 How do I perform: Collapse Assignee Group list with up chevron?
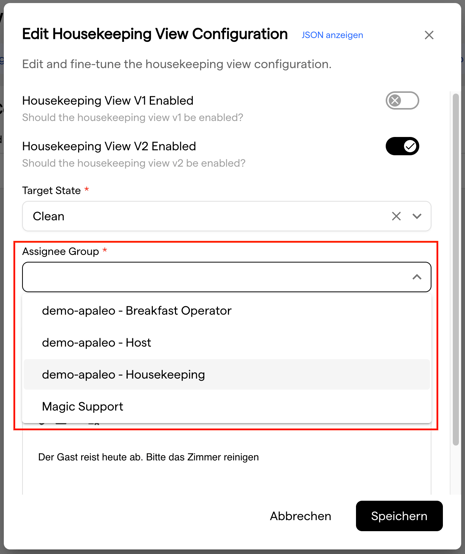click(417, 277)
